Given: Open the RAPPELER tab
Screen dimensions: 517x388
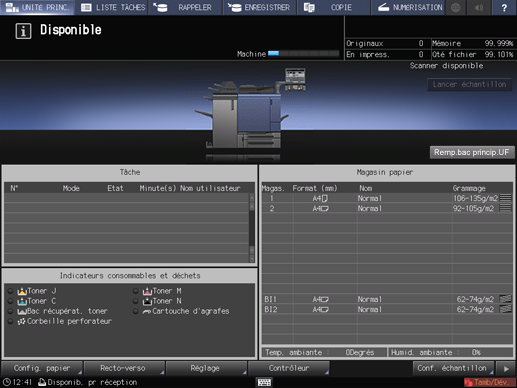Looking at the screenshot, I should [x=185, y=7].
